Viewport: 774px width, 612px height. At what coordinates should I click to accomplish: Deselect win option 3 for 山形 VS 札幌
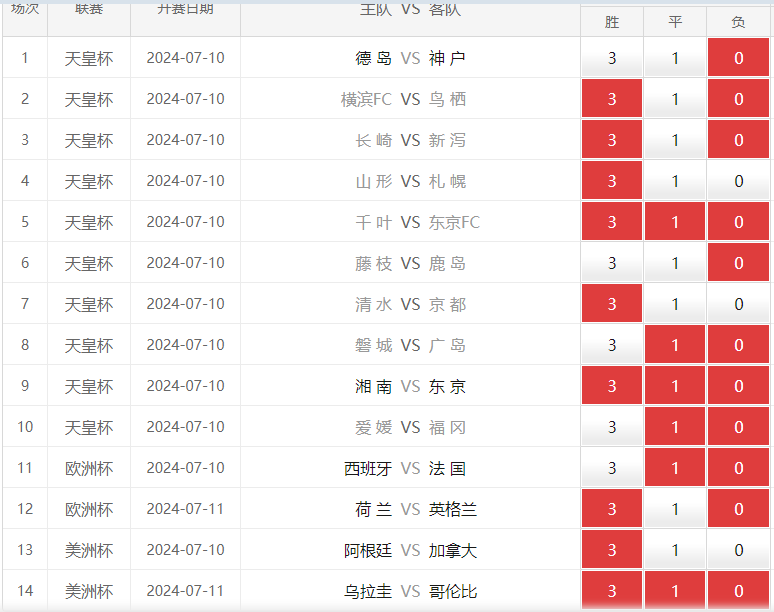pos(612,181)
